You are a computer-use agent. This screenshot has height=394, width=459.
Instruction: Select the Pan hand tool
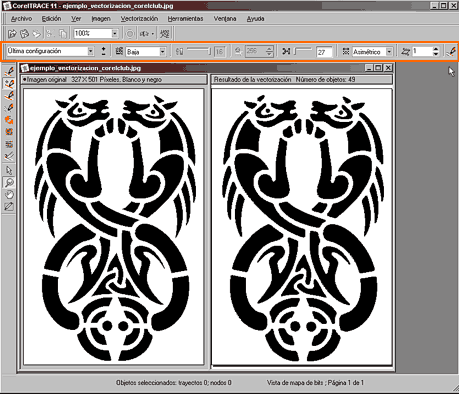point(9,194)
